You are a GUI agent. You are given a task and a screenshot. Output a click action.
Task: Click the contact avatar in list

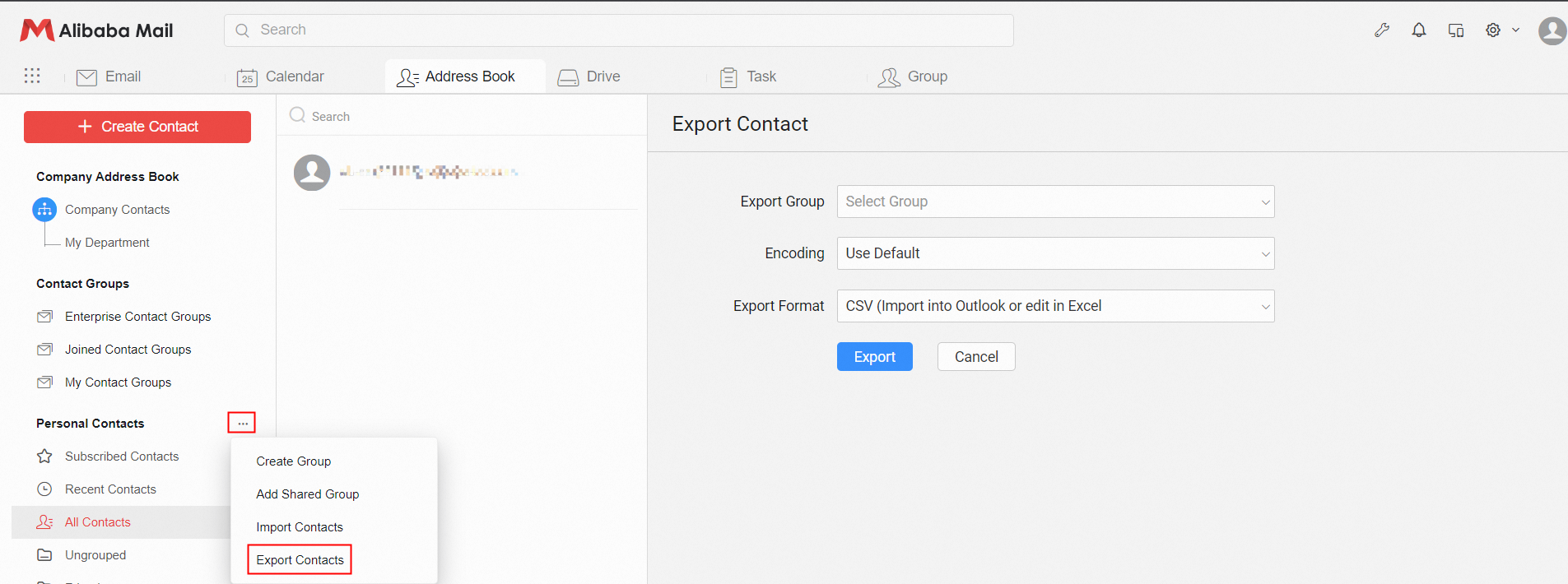tap(312, 173)
